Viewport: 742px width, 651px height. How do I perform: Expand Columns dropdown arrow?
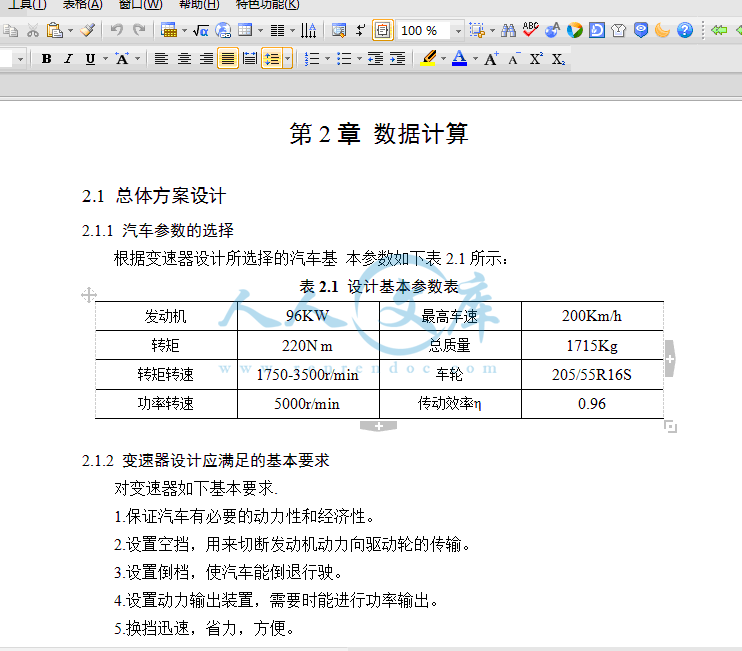[292, 31]
